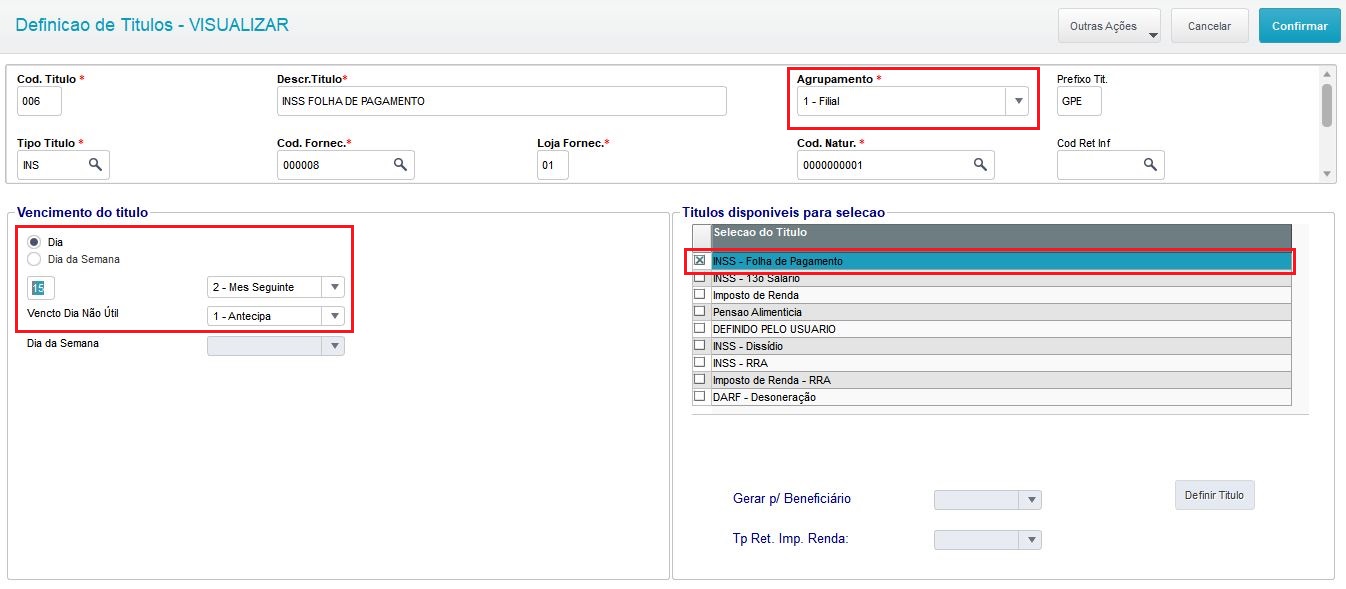Check Imposto de Renda - RRA checkbox

tap(700, 380)
